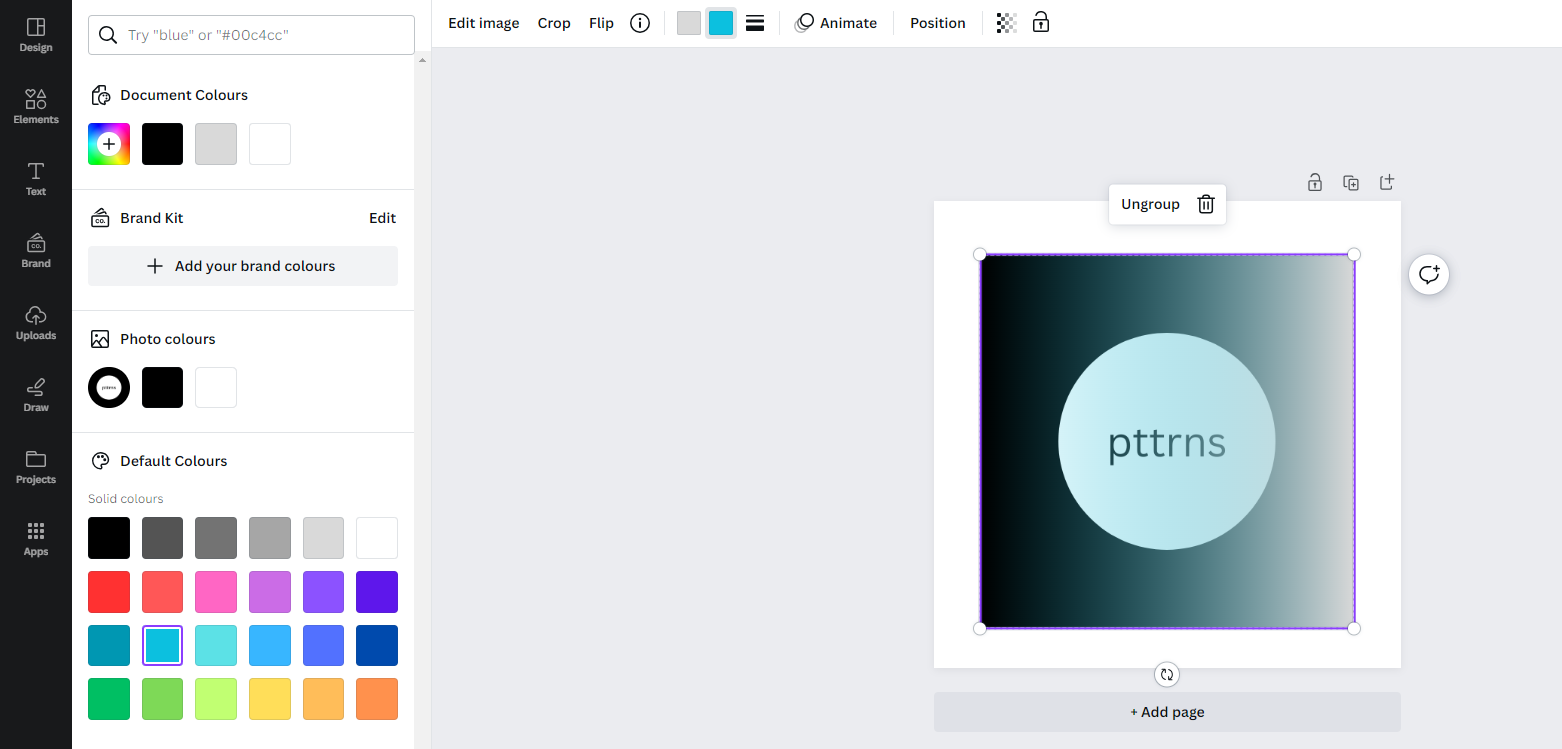This screenshot has height=749, width=1562.
Task: Open the Animate options
Action: (836, 23)
